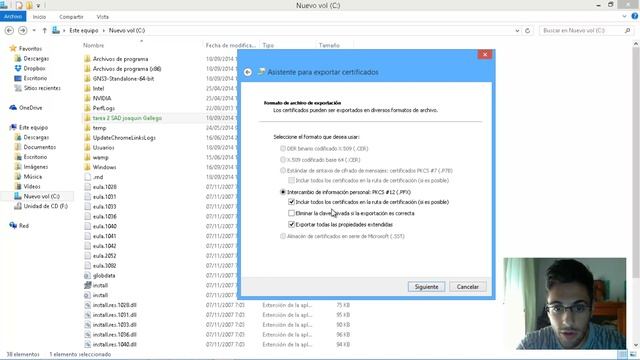The height and width of the screenshot is (360, 640).
Task: Toggle Incluir todos los certificados under PKCS #12
Action: (x=291, y=202)
